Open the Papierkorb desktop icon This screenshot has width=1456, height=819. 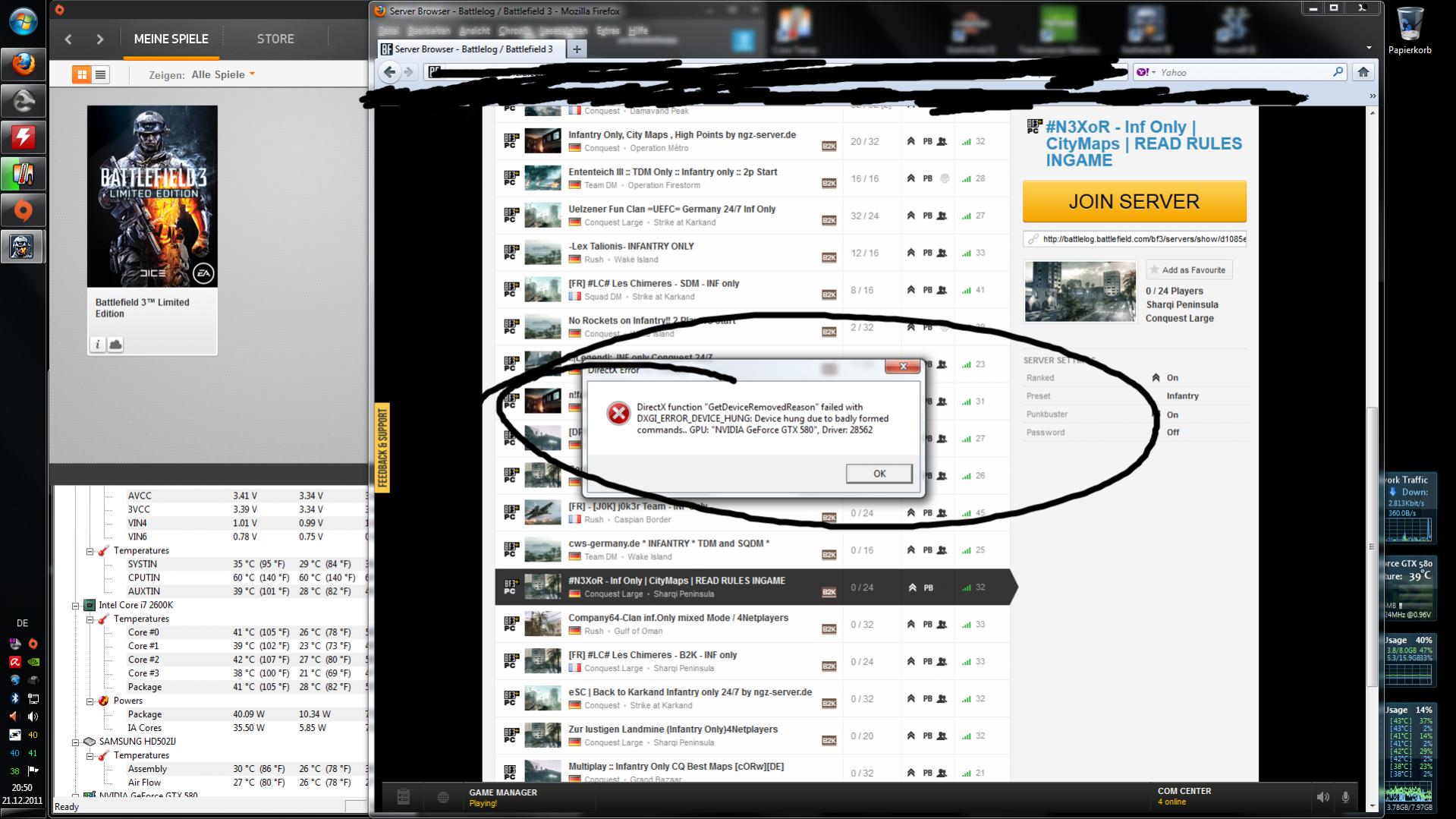pos(1410,30)
